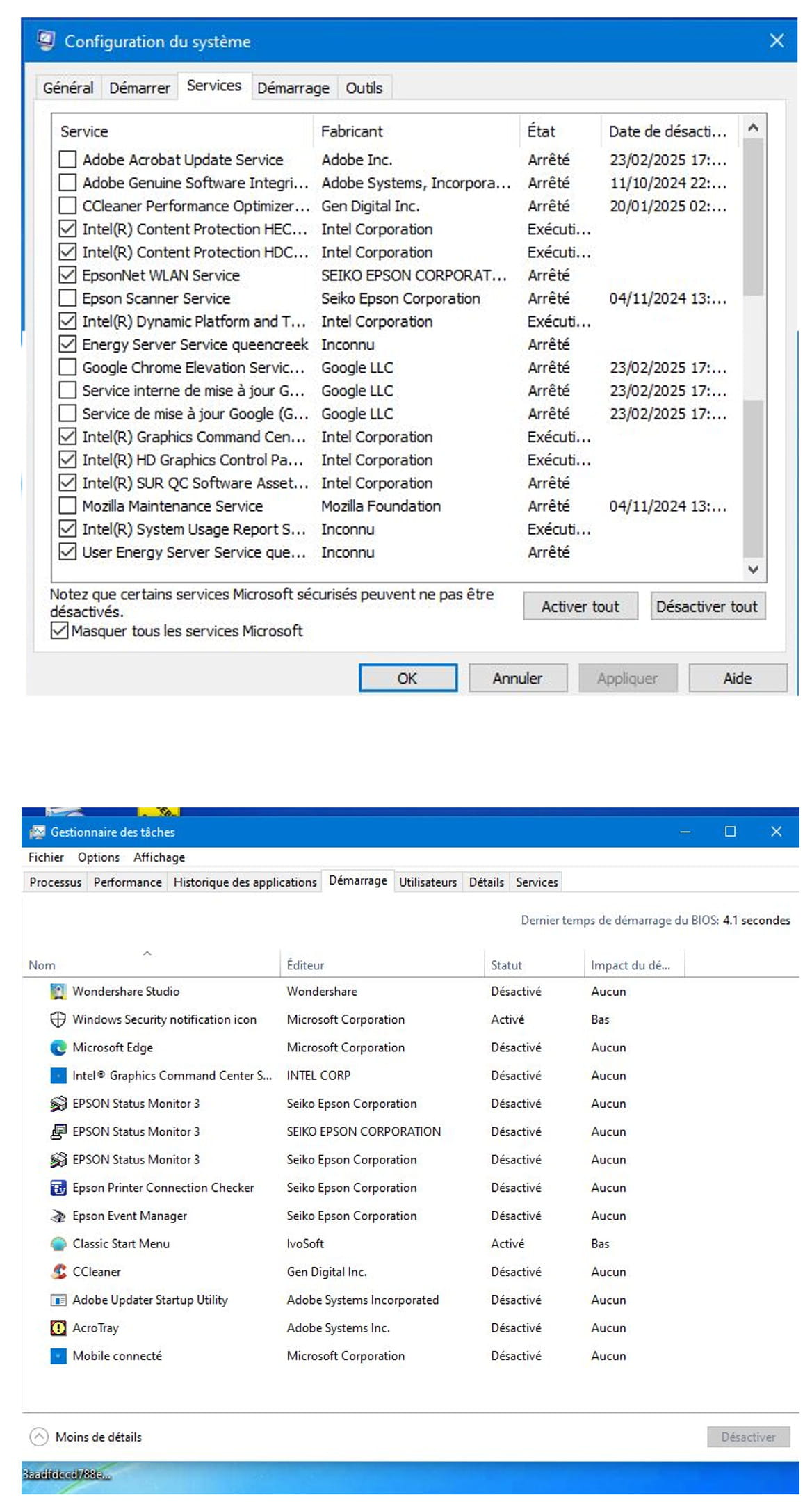Click the CCleaner startup icon

(58, 1271)
